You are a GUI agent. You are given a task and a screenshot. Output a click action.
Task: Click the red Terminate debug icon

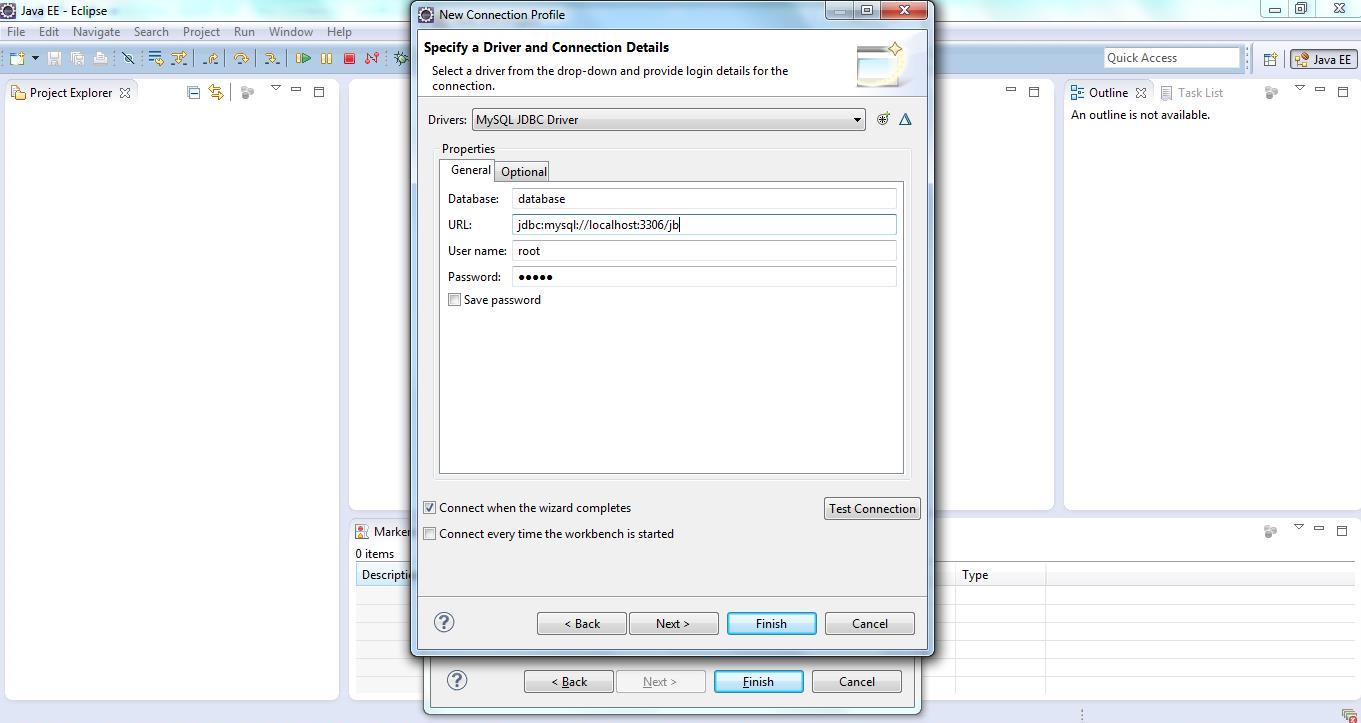[349, 58]
